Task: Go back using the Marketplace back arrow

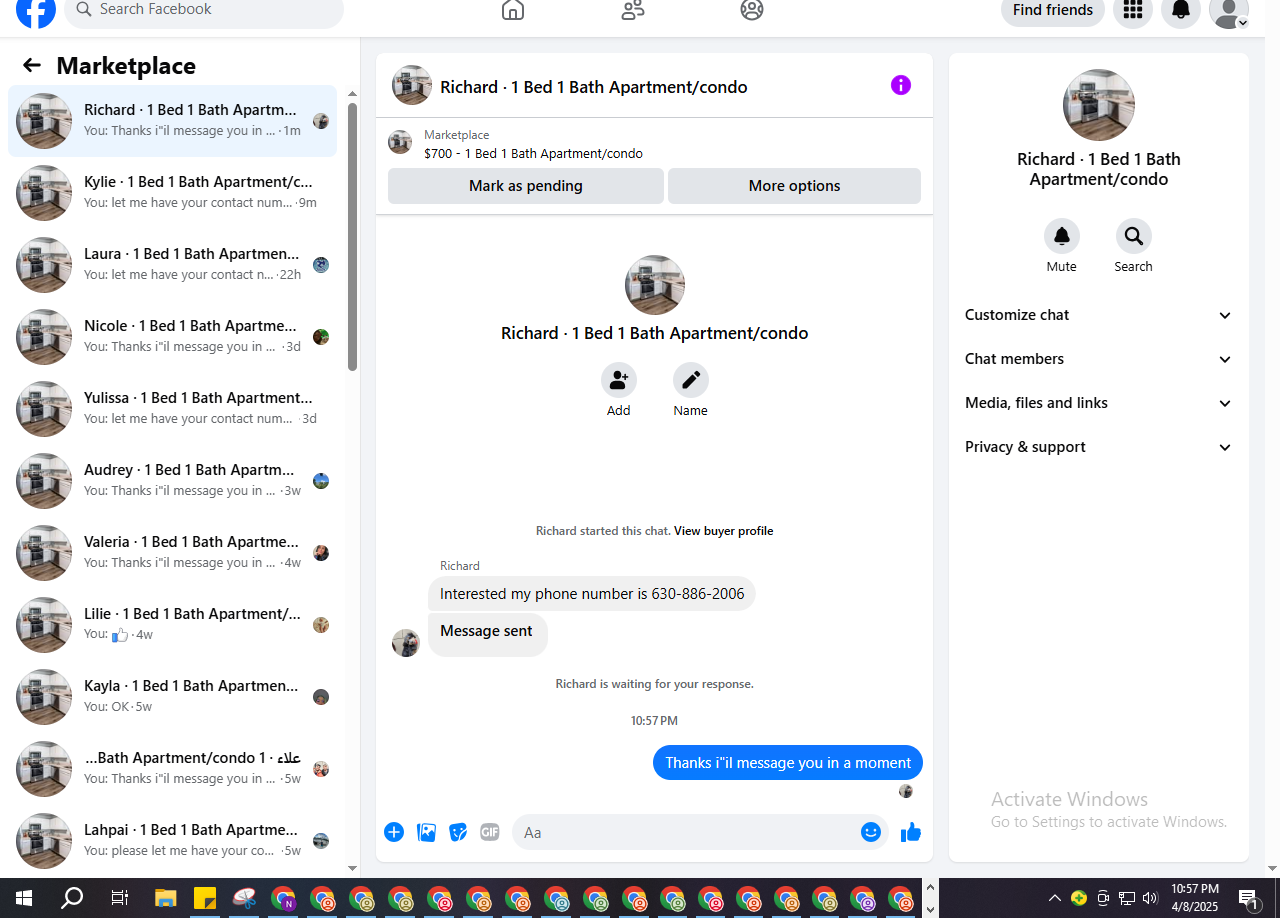Action: point(32,66)
